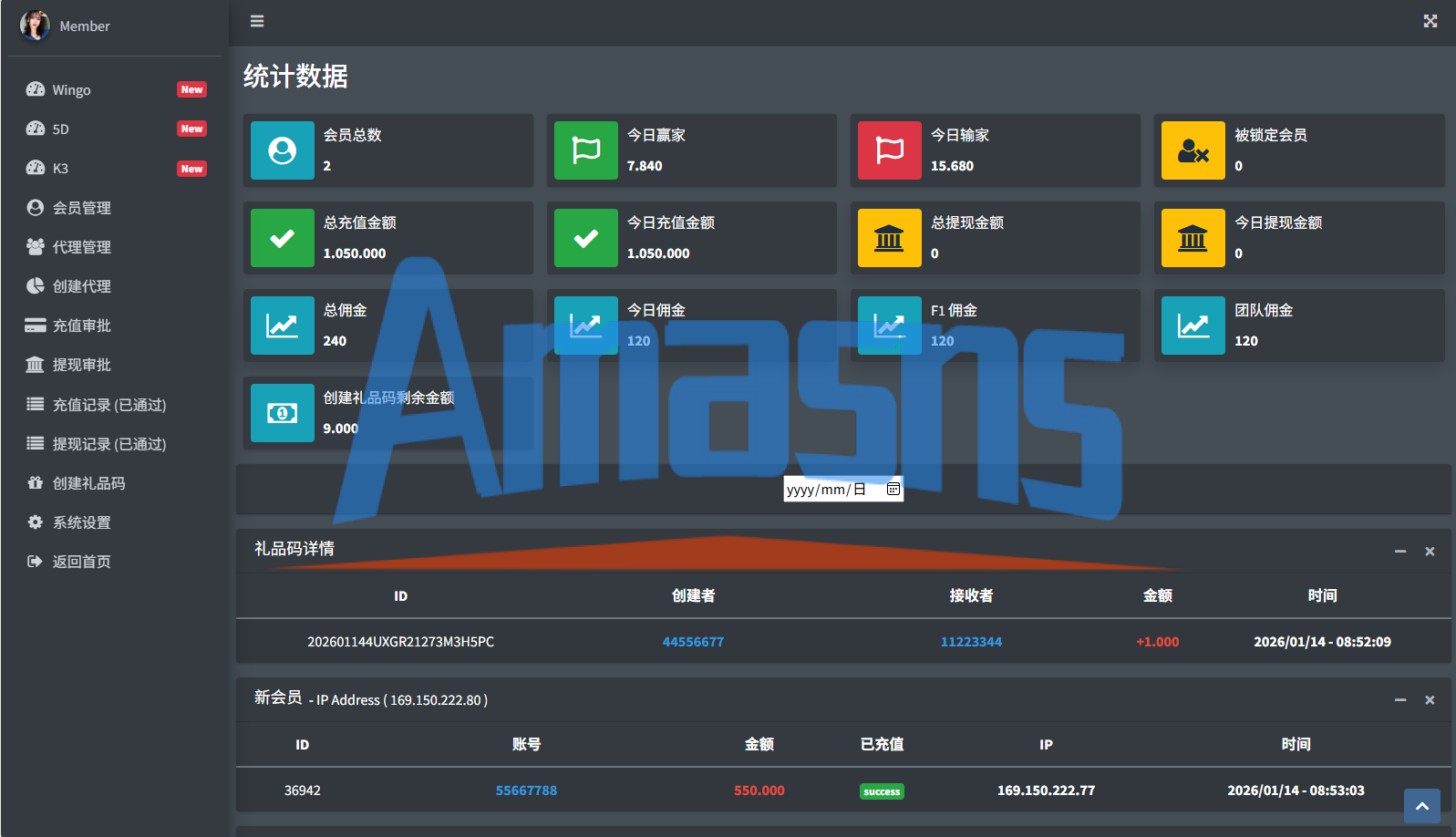Click the 今日提现金额 bank icon

coord(1193,238)
